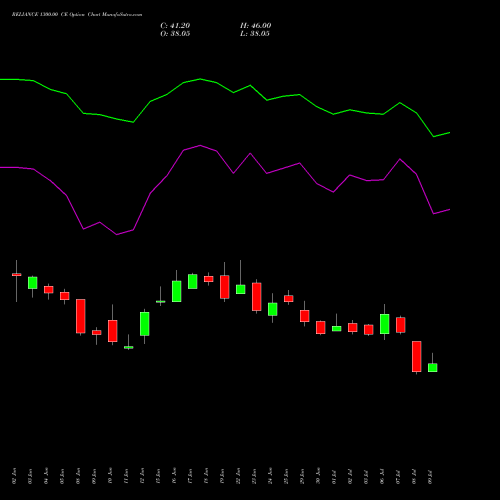Click the green candle for 16 Jun
Viewport: 500px width, 500px height.
point(177,291)
